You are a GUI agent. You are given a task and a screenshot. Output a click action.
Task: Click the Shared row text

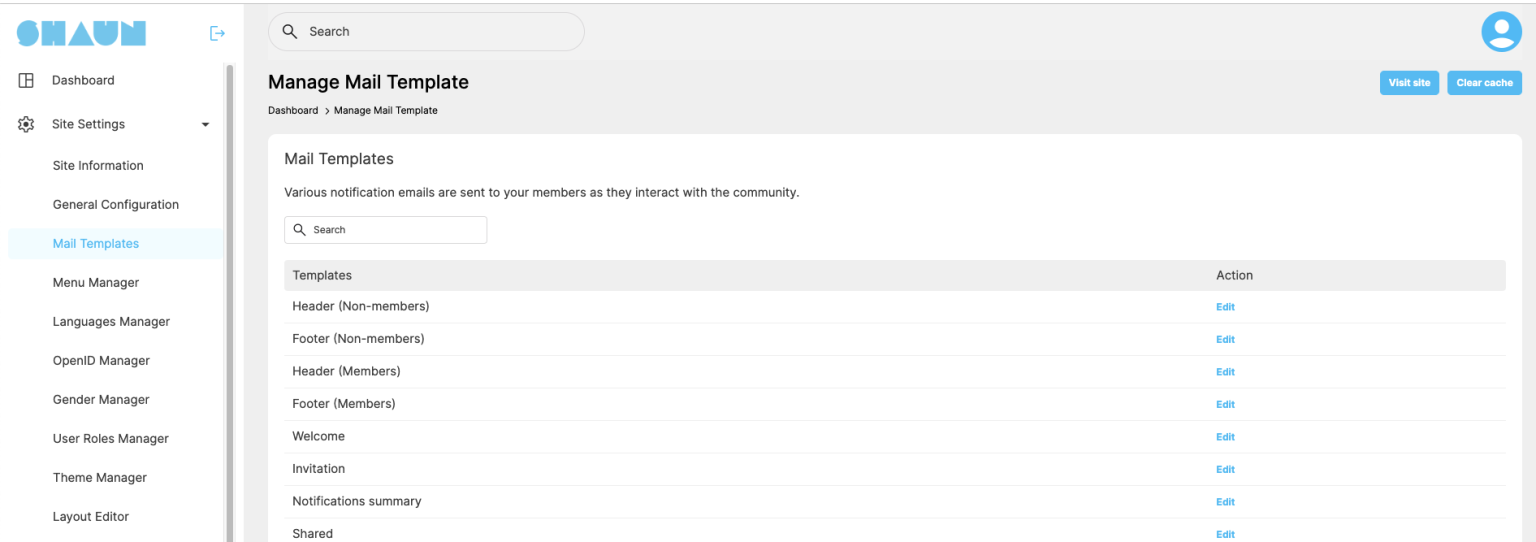pos(312,534)
